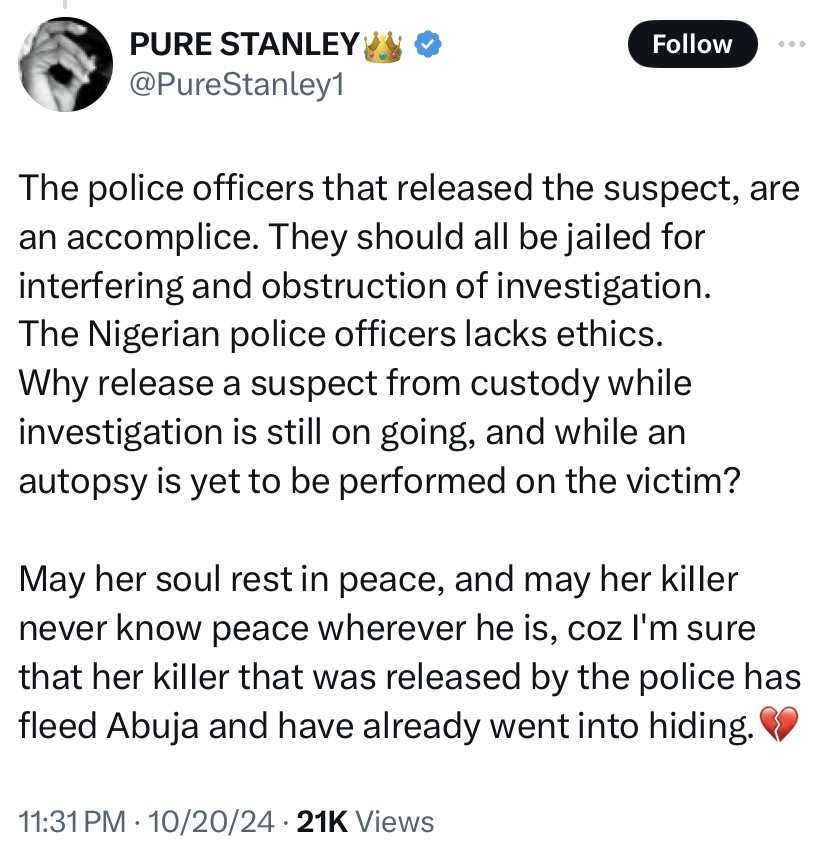The image size is (828, 844).
Task: Click the line 'The Nigerian police officers lacks ethics'
Action: point(340,335)
